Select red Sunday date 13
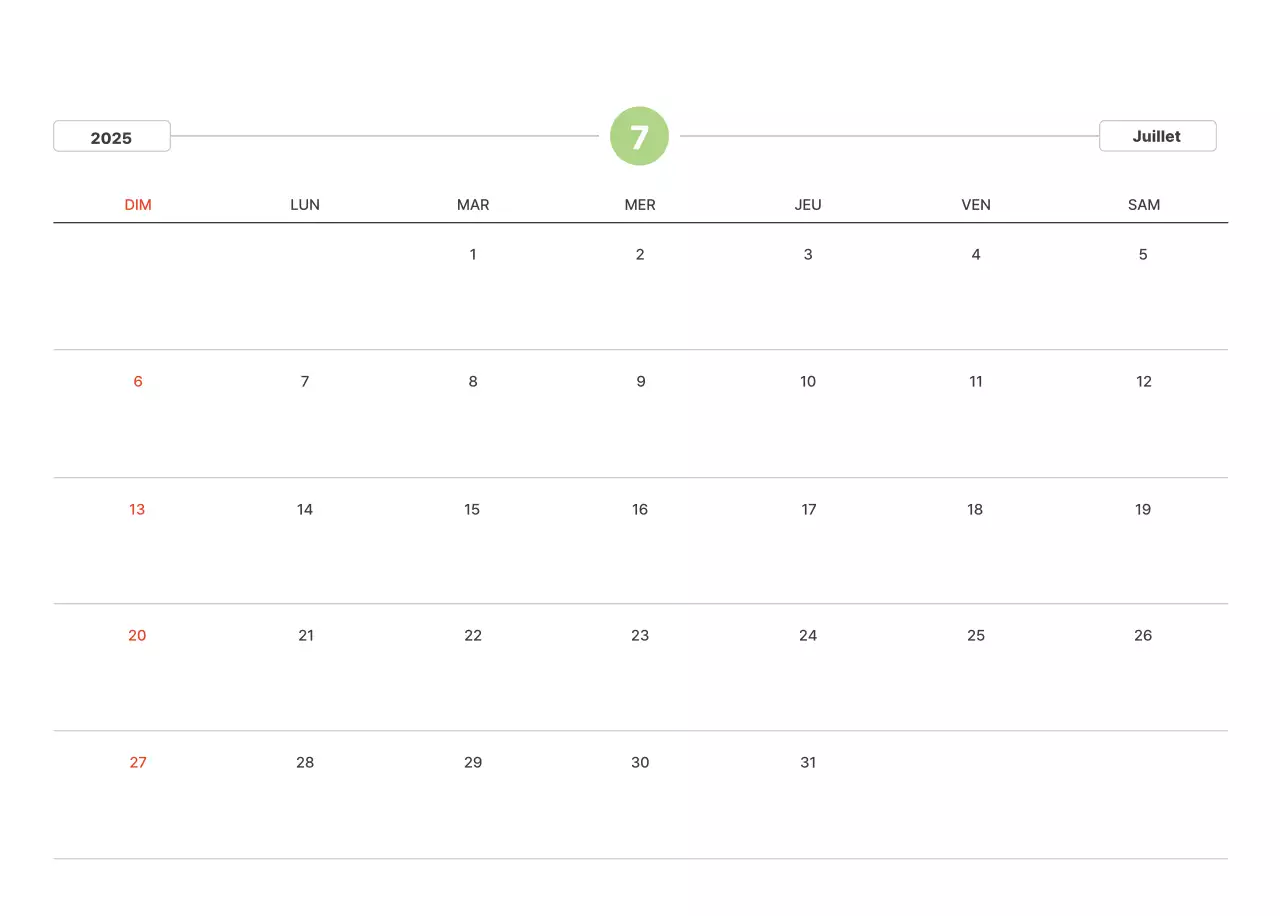 coord(137,509)
